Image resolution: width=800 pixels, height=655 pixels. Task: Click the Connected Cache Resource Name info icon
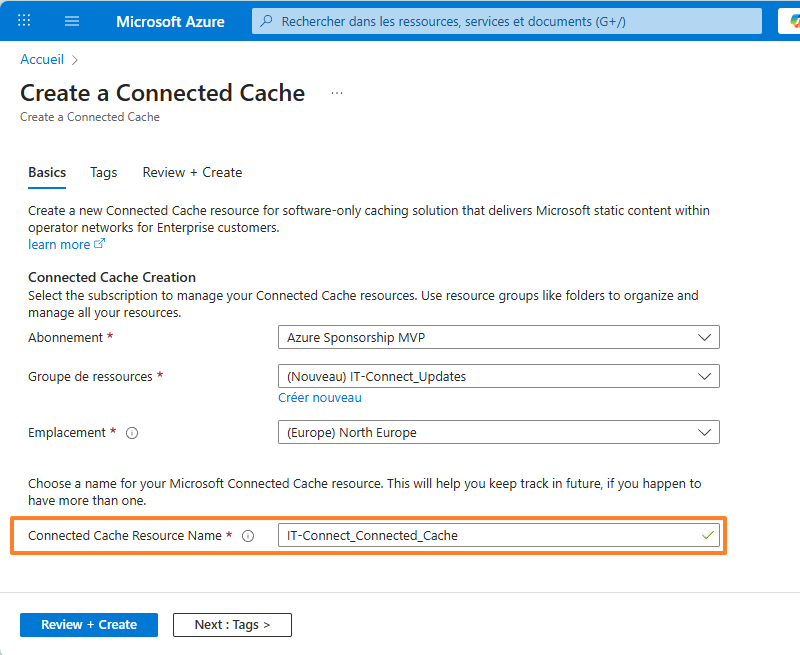pos(248,536)
